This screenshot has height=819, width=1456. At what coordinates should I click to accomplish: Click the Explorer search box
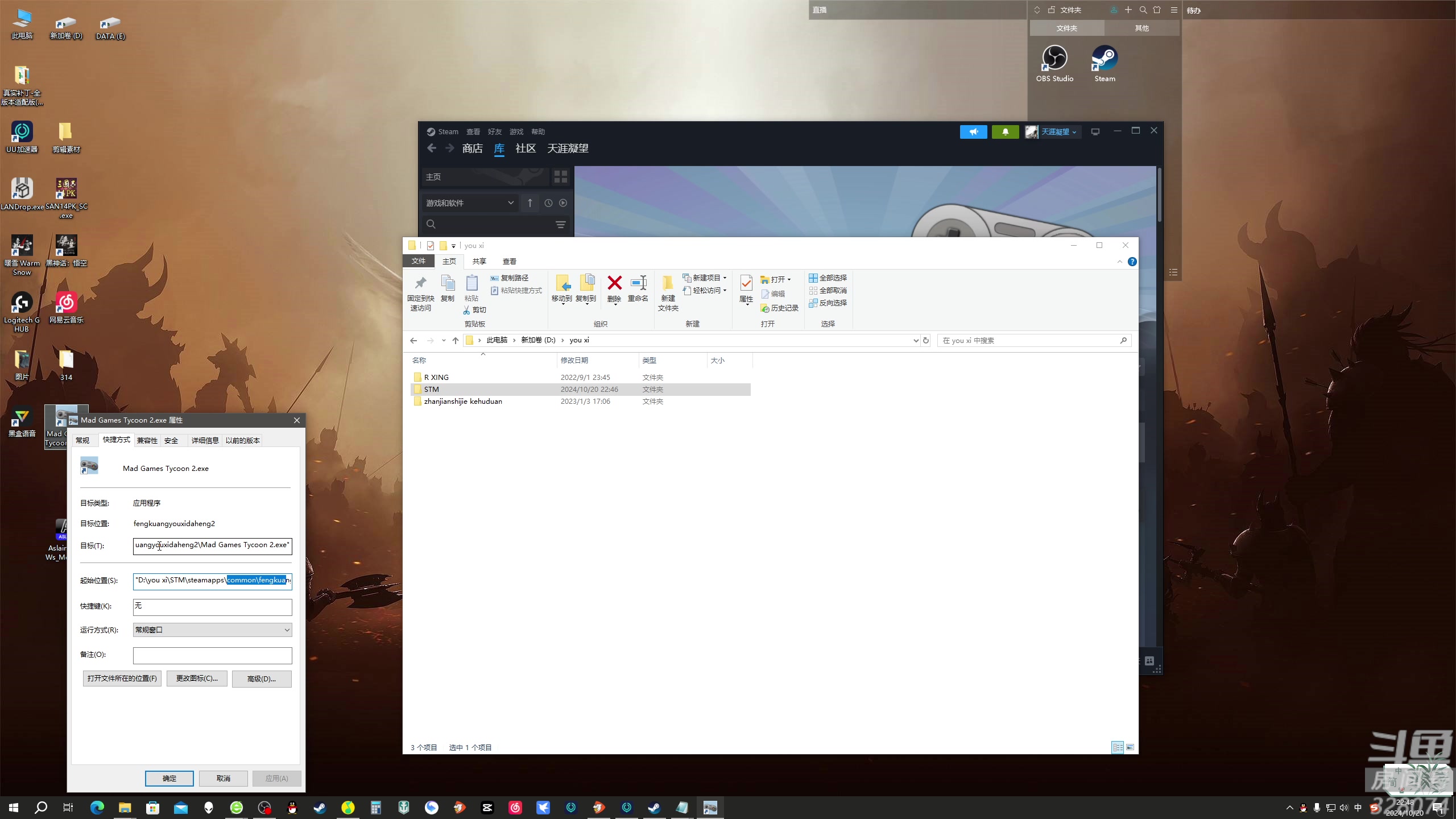click(1034, 340)
